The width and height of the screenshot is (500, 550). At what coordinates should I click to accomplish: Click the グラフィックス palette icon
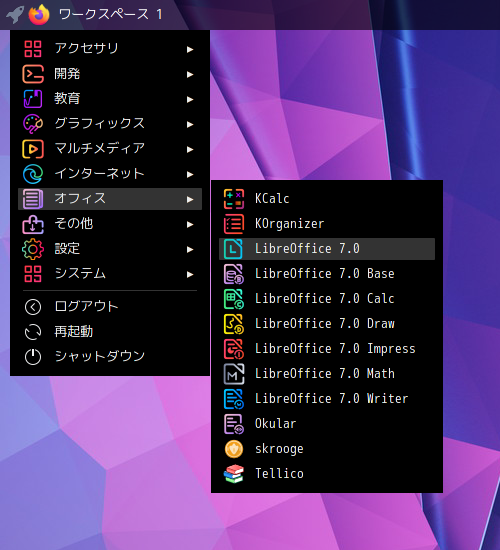click(x=33, y=124)
